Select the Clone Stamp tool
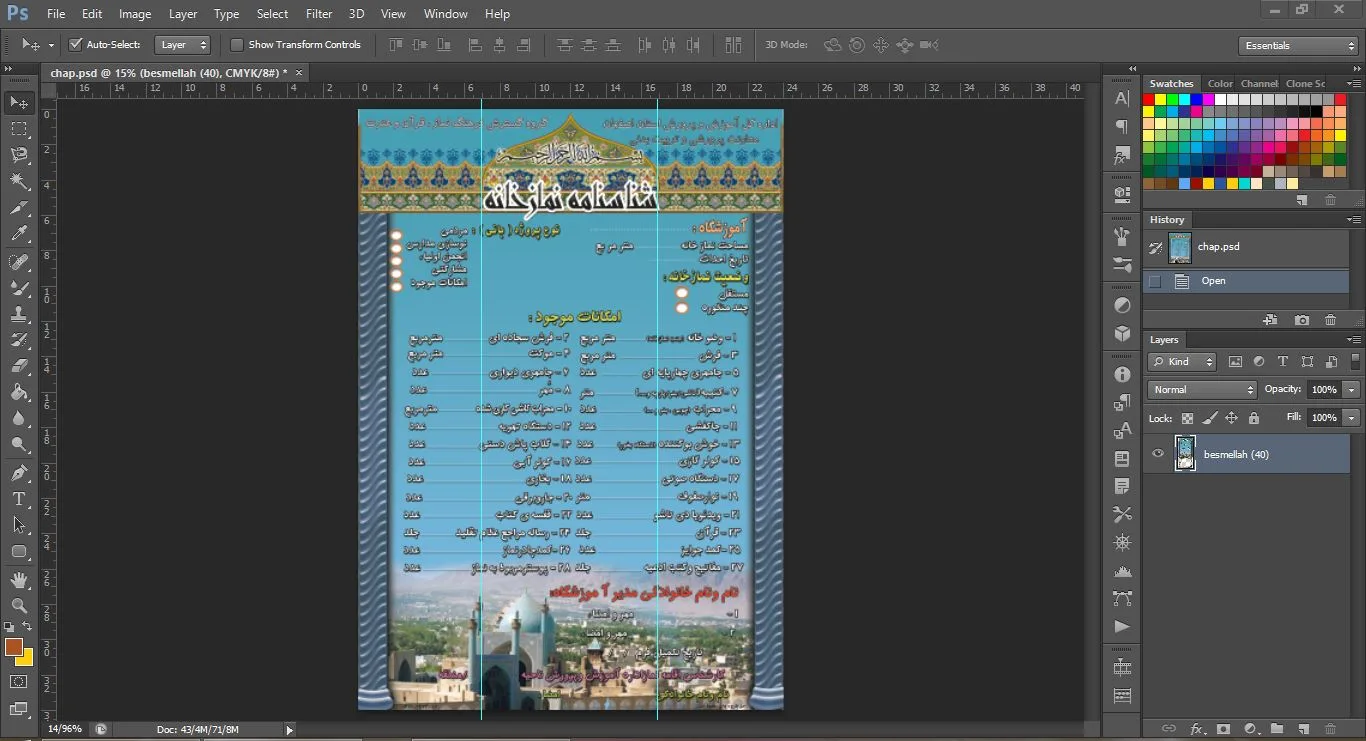 pyautogui.click(x=19, y=313)
